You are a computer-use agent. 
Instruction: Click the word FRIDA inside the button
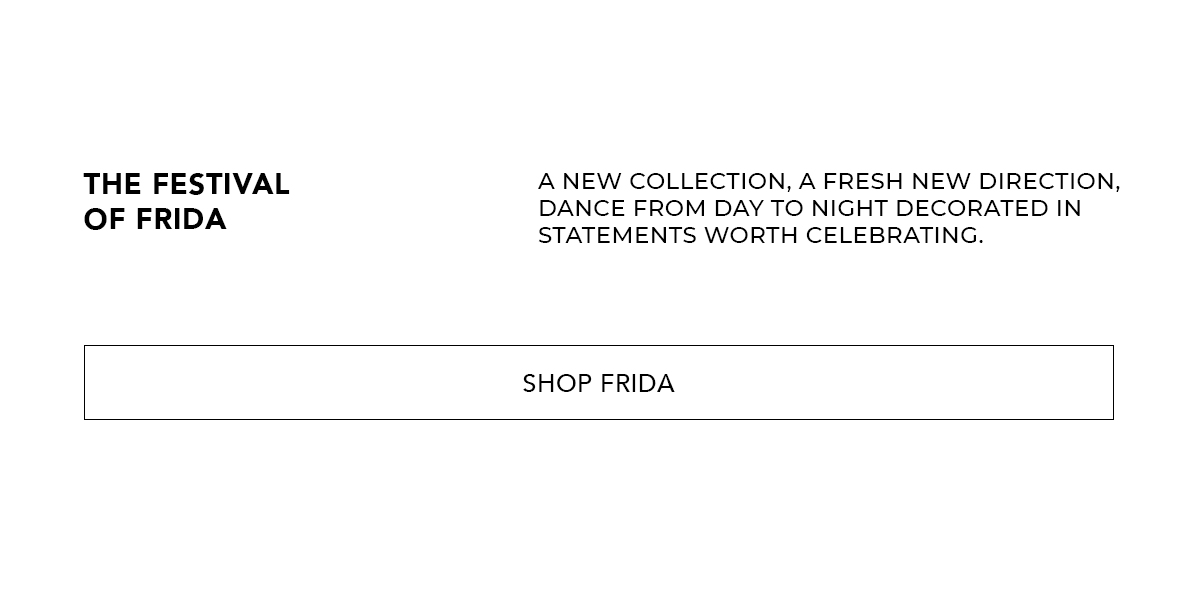pos(637,383)
